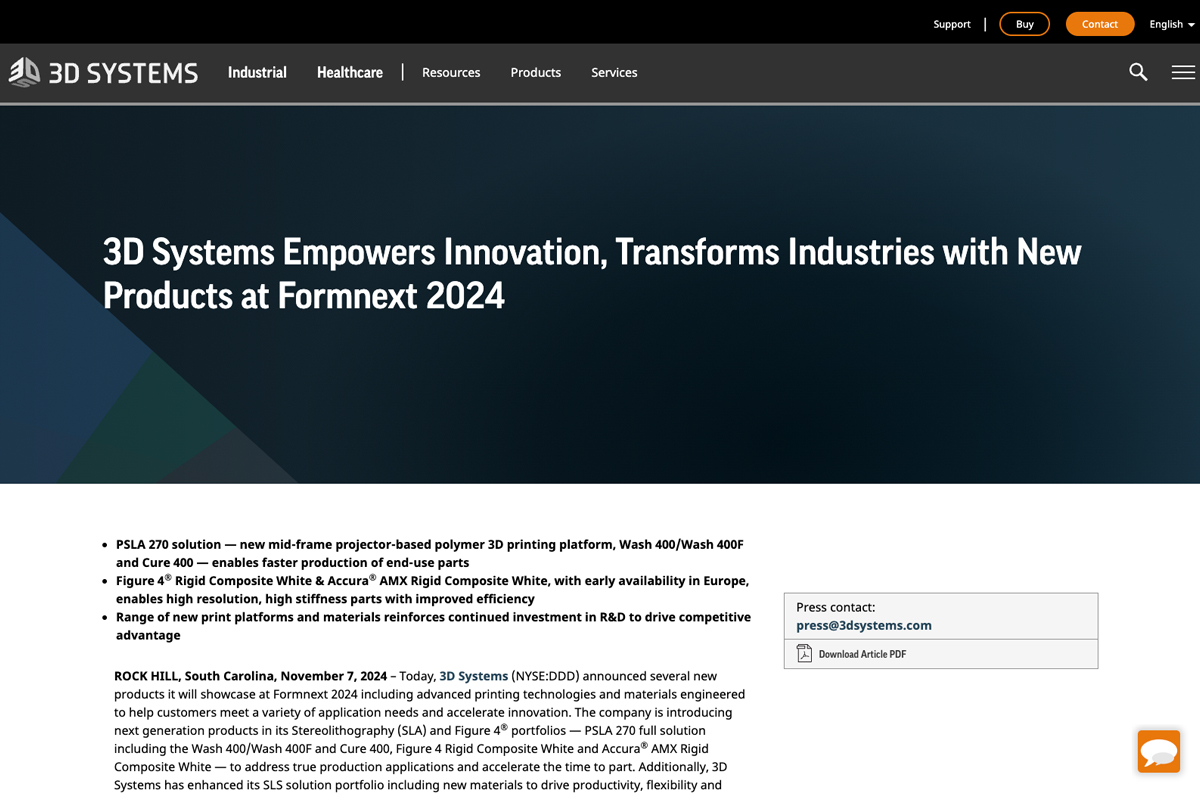
Task: Expand the English language dropdown
Action: pos(1172,24)
